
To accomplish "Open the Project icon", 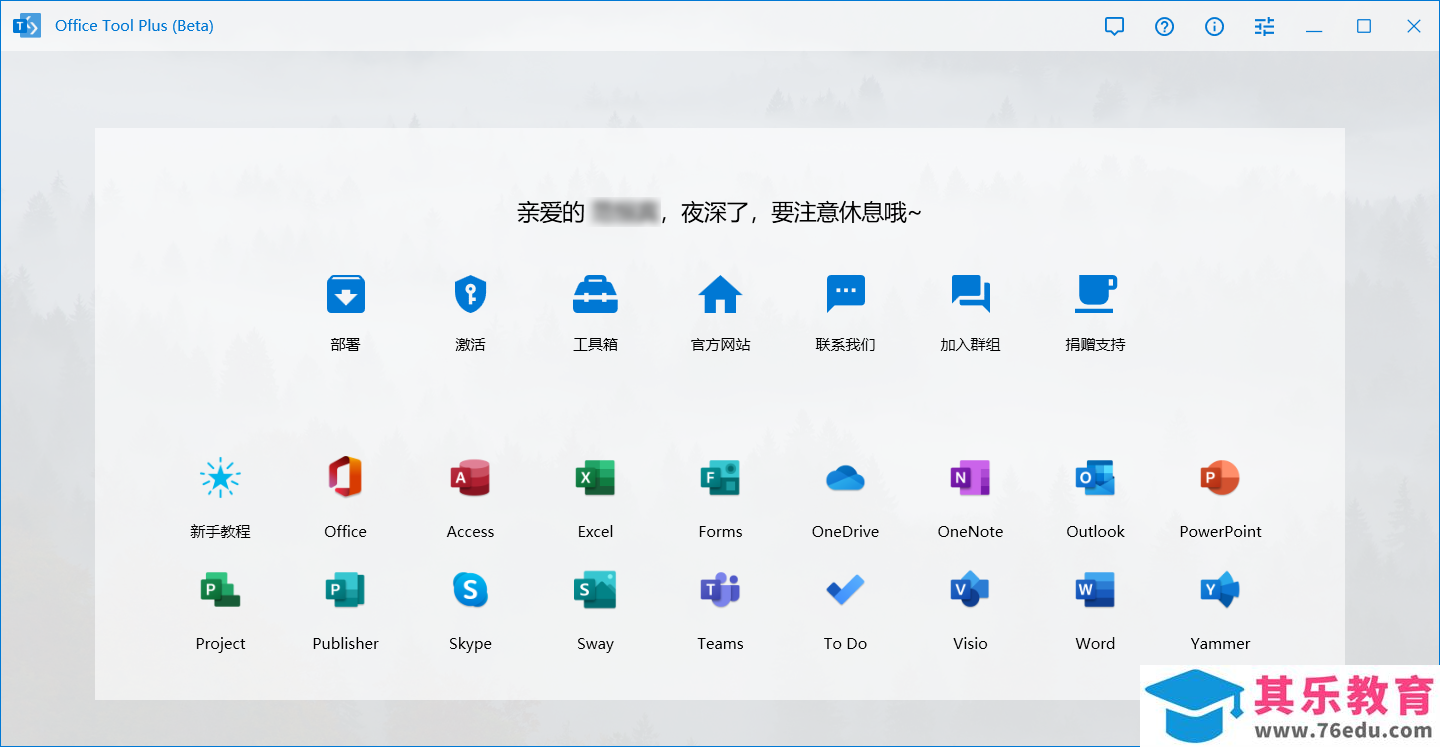I will [220, 590].
